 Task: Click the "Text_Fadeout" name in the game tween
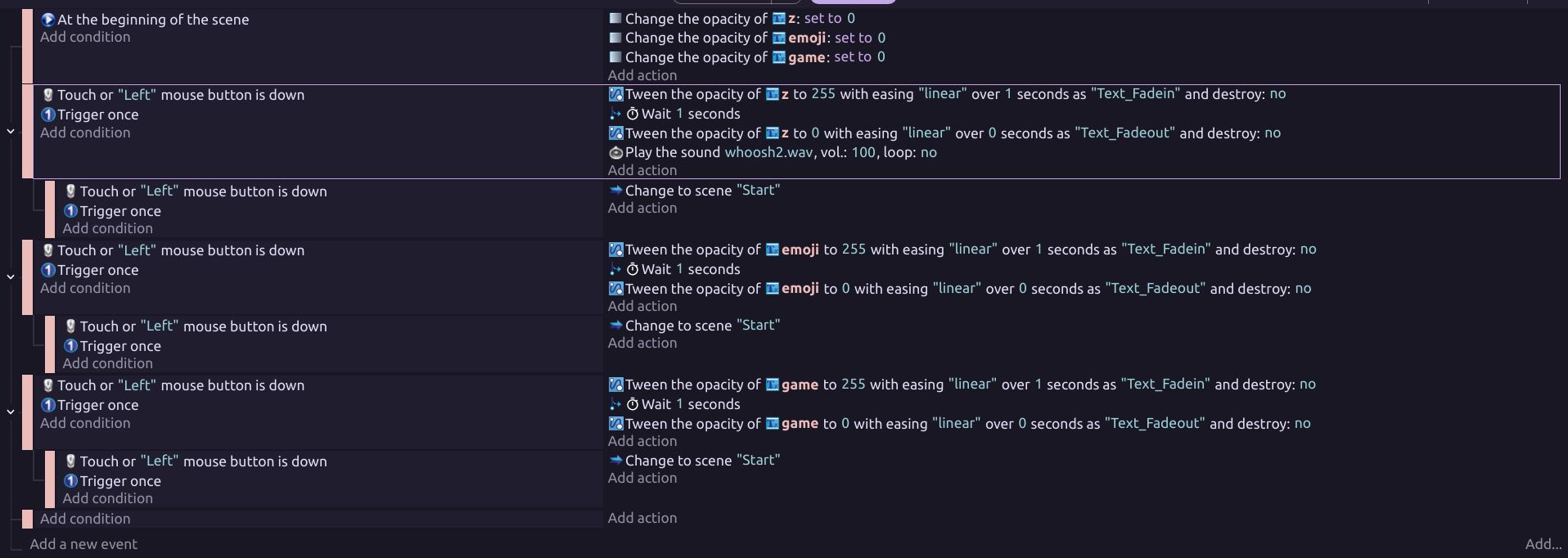click(x=1154, y=423)
